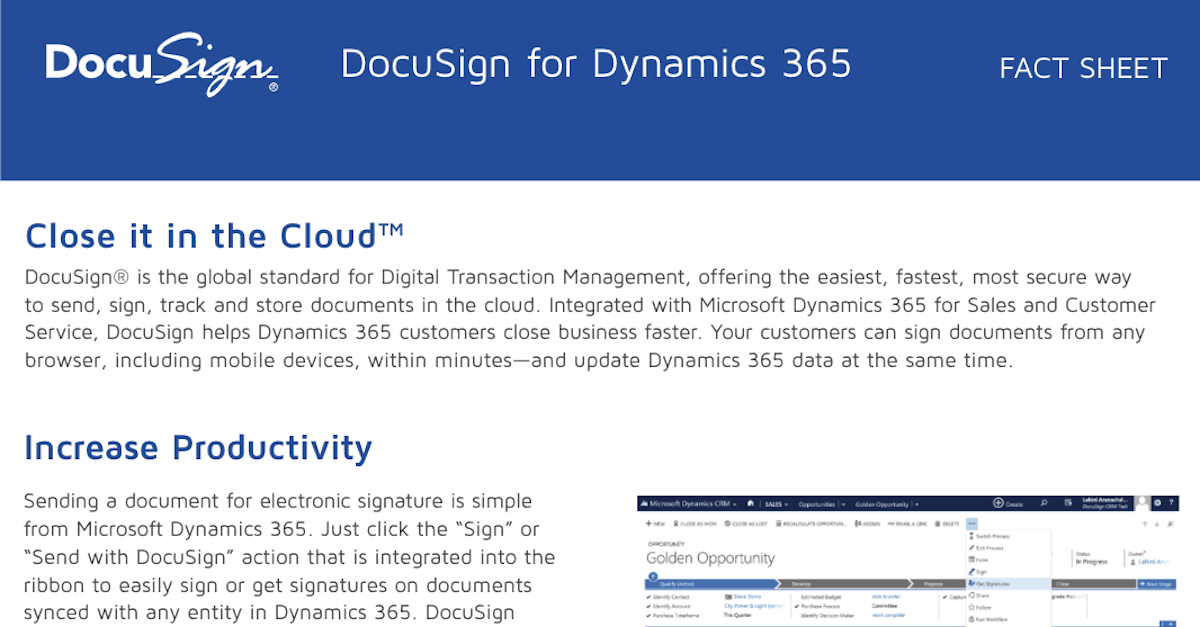Screen dimensions: 1200x627
Task: Click NEW in the command bar
Action: [x=654, y=523]
